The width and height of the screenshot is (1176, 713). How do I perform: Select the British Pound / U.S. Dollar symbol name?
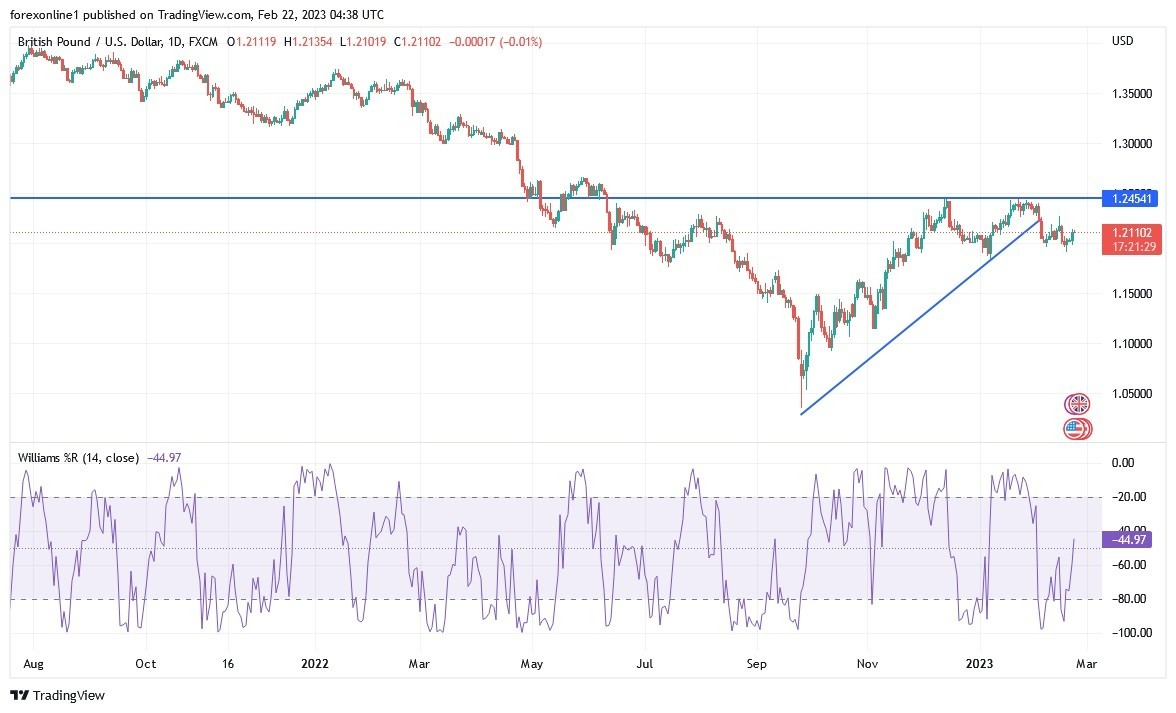[x=90, y=42]
